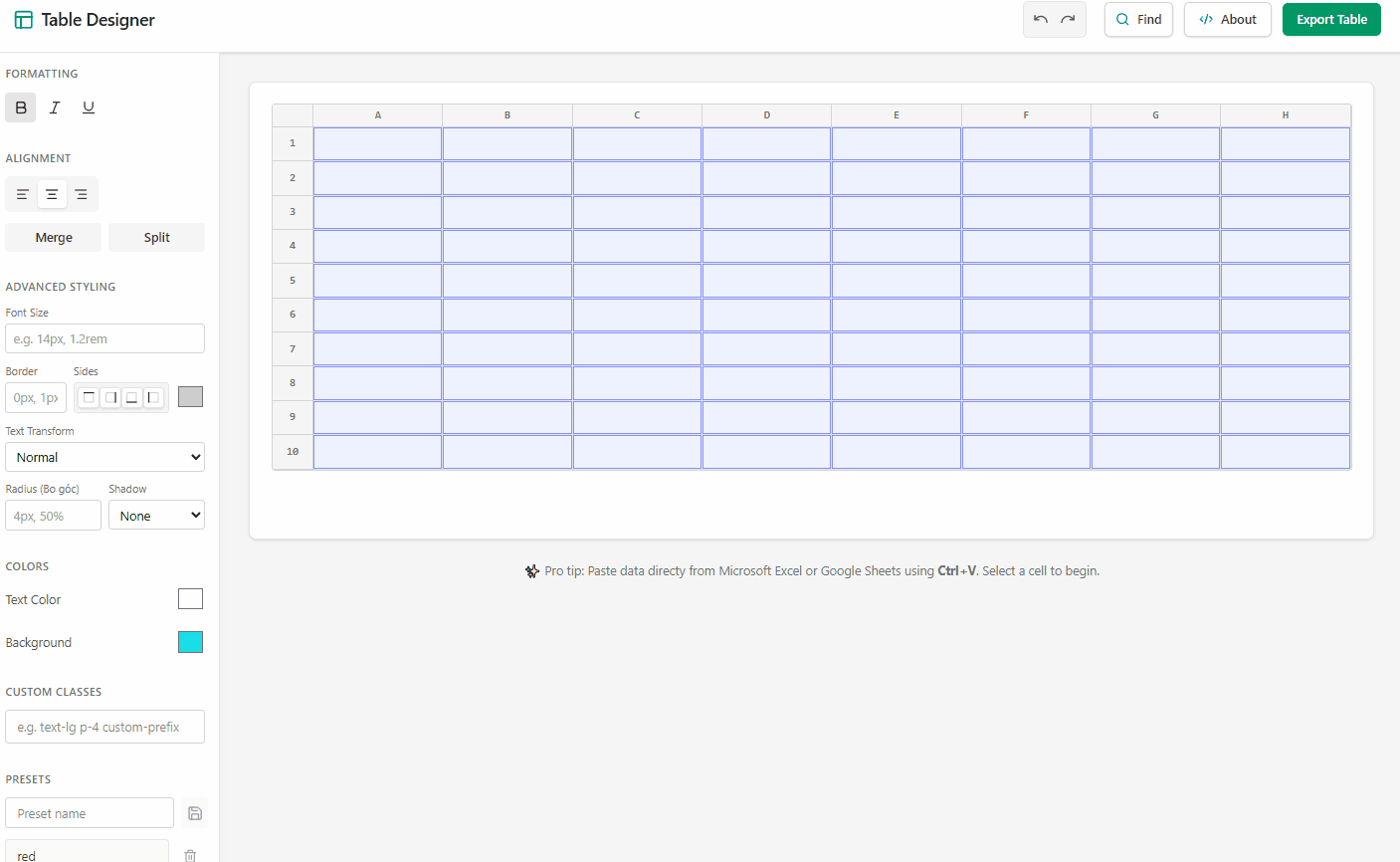Focus the Custom Classes input field
This screenshot has height=862, width=1400.
pos(105,727)
